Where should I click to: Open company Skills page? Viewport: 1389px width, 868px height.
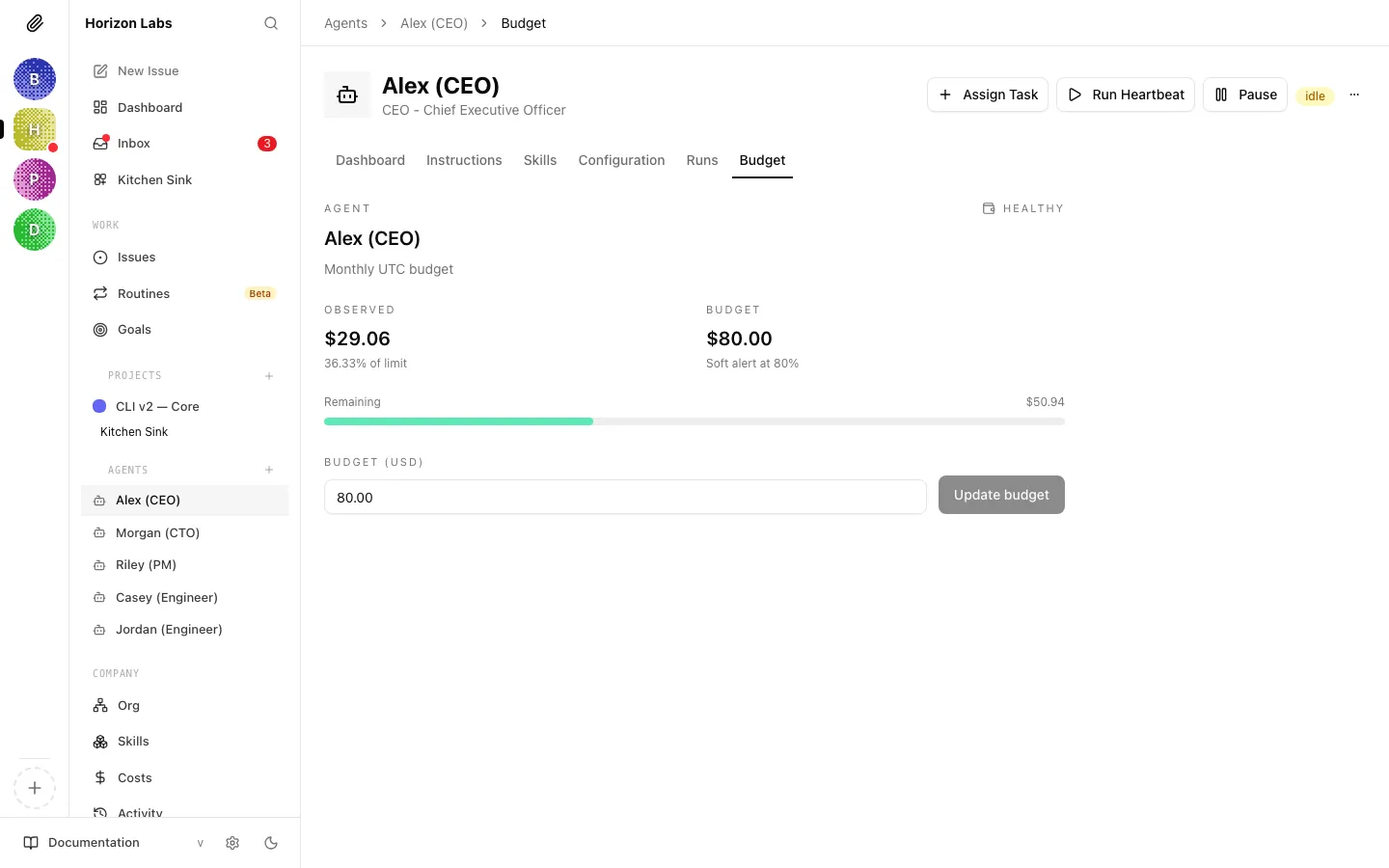click(x=184, y=742)
